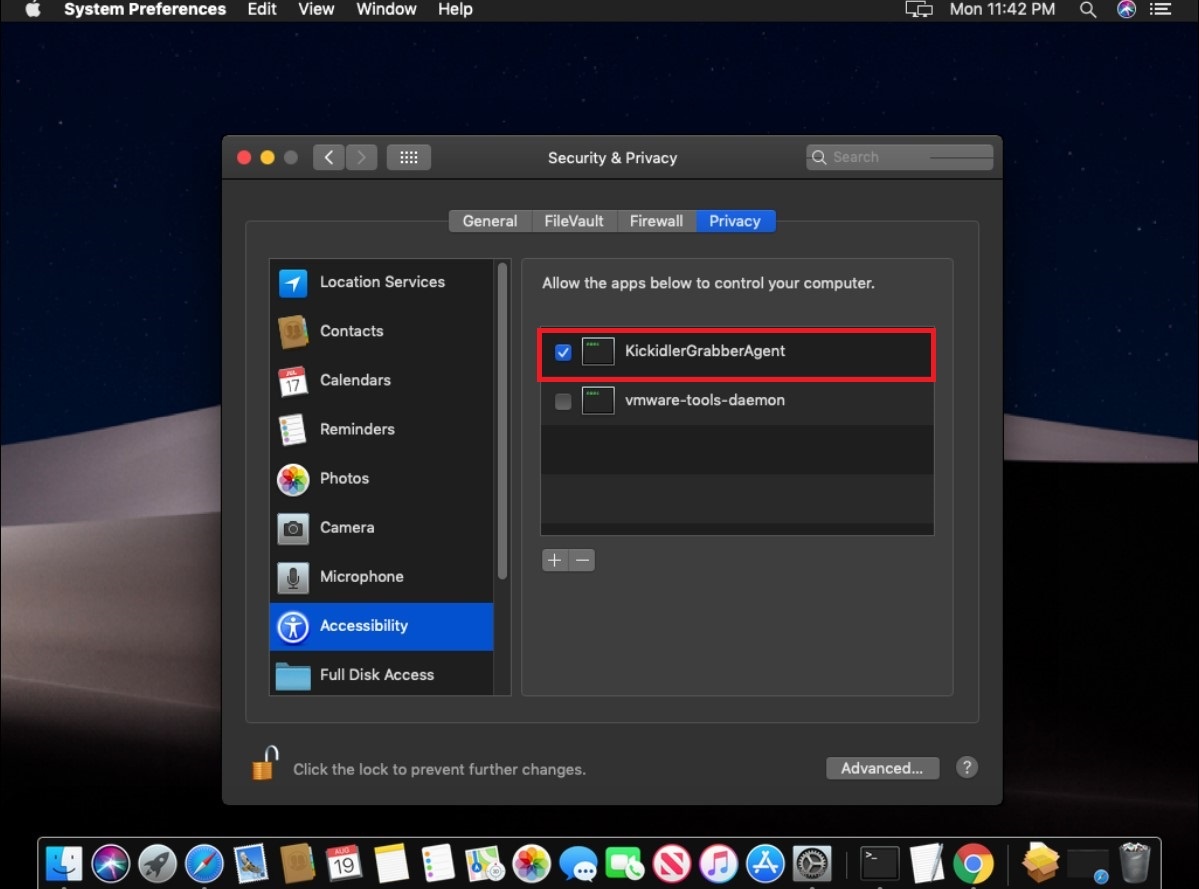Uncheck the KickidlerGrabberAgent checkbox
The image size is (1199, 889).
[563, 352]
